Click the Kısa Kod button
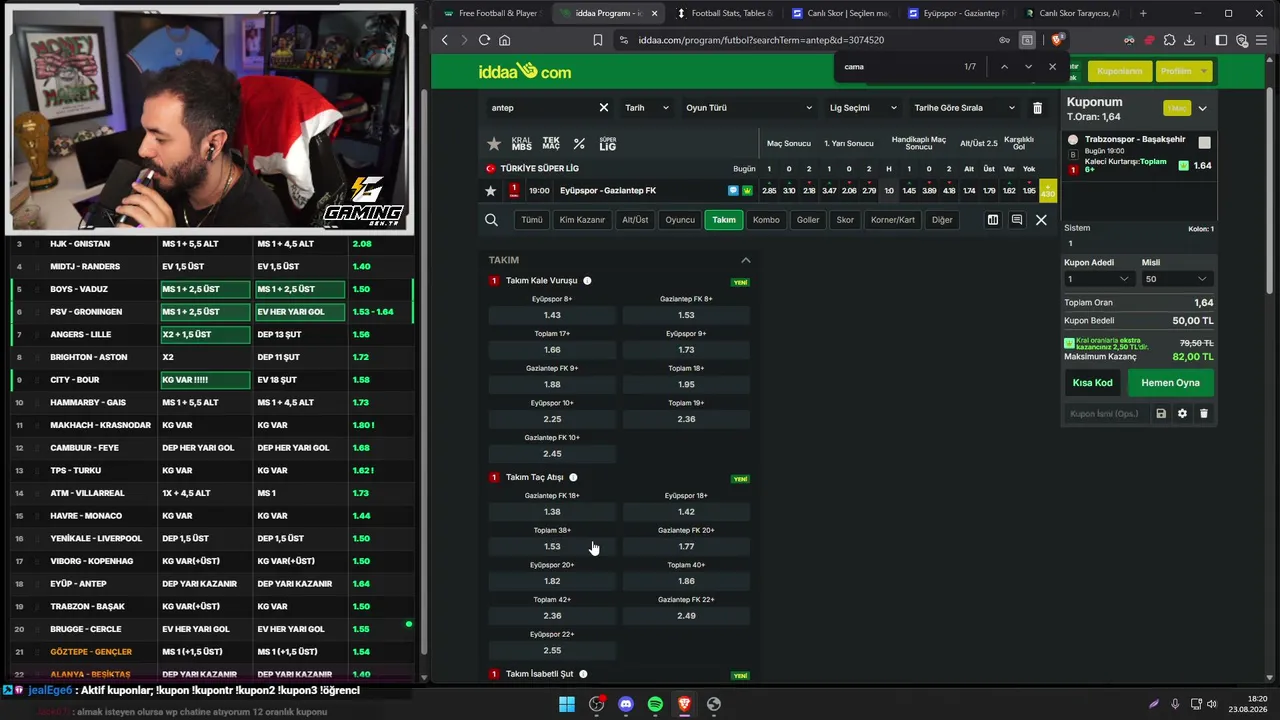Image resolution: width=1280 pixels, height=720 pixels. [1092, 383]
